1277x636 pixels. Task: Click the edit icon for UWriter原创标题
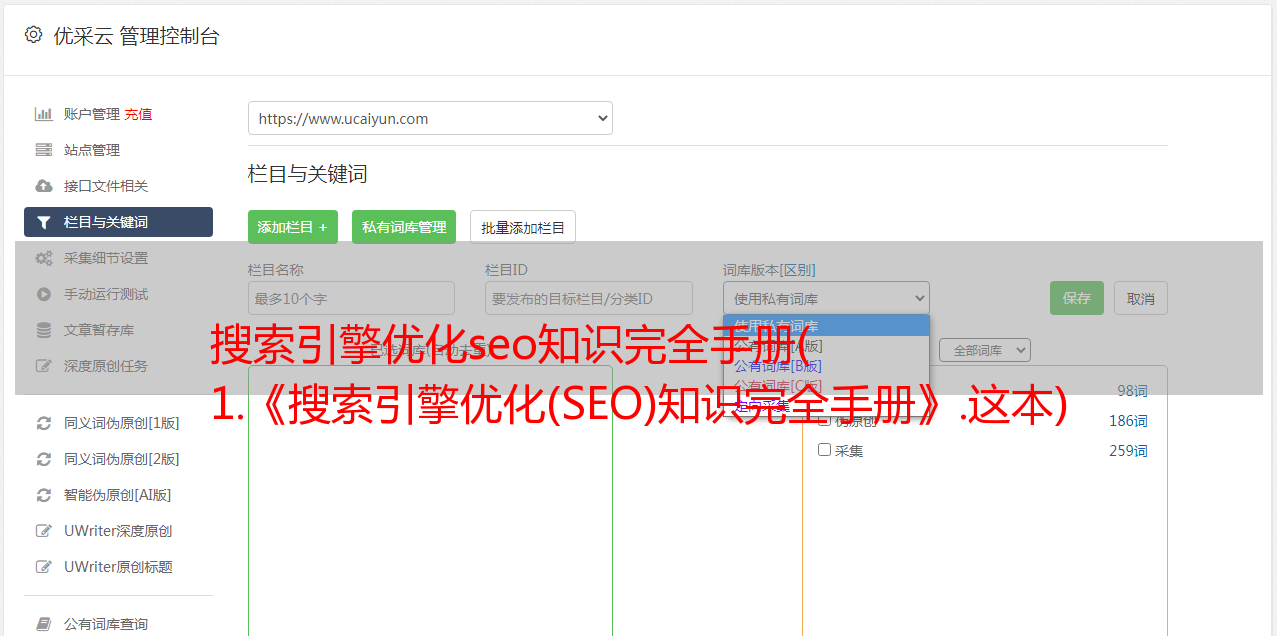[44, 567]
